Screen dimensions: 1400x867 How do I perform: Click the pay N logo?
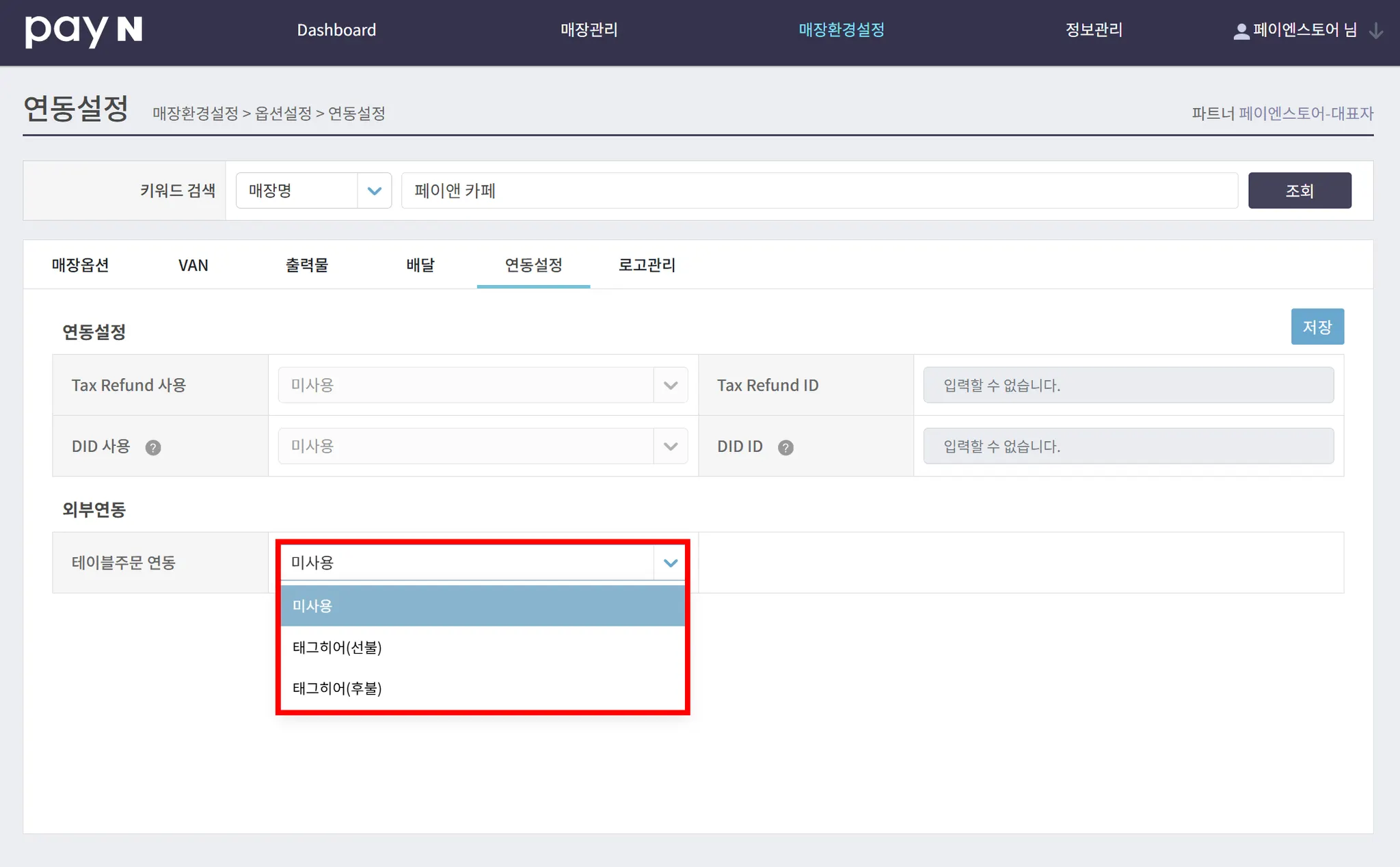[x=83, y=31]
